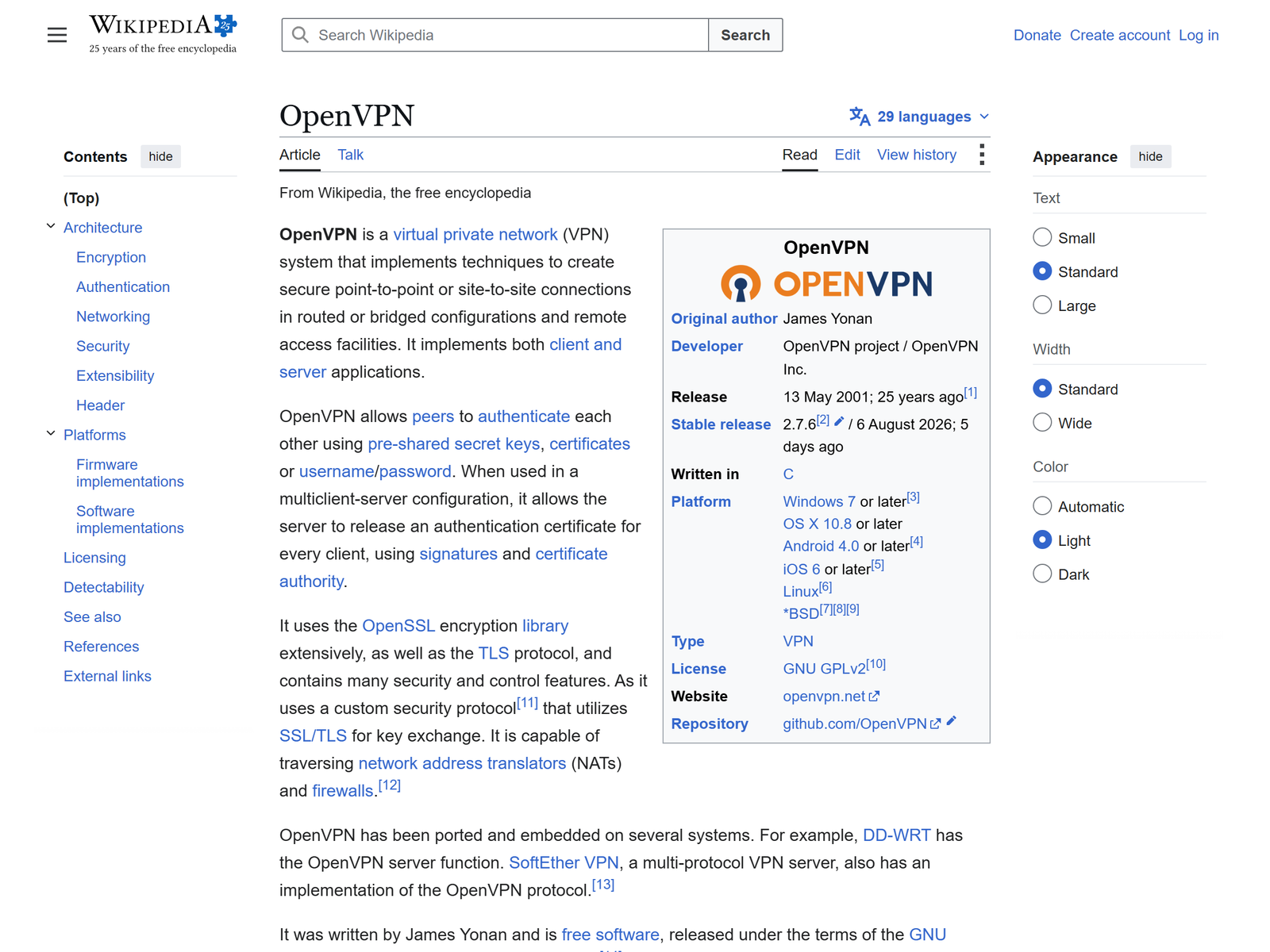The image size is (1270, 952).
Task: Open the View history tab
Action: 917,155
